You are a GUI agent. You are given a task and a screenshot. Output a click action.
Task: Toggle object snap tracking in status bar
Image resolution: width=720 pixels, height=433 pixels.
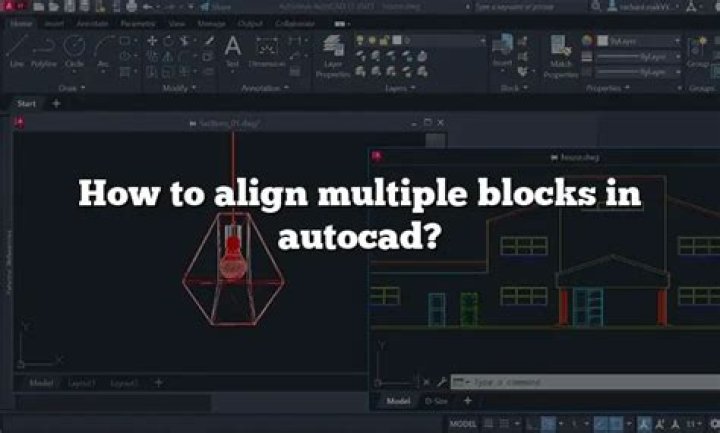click(x=601, y=423)
